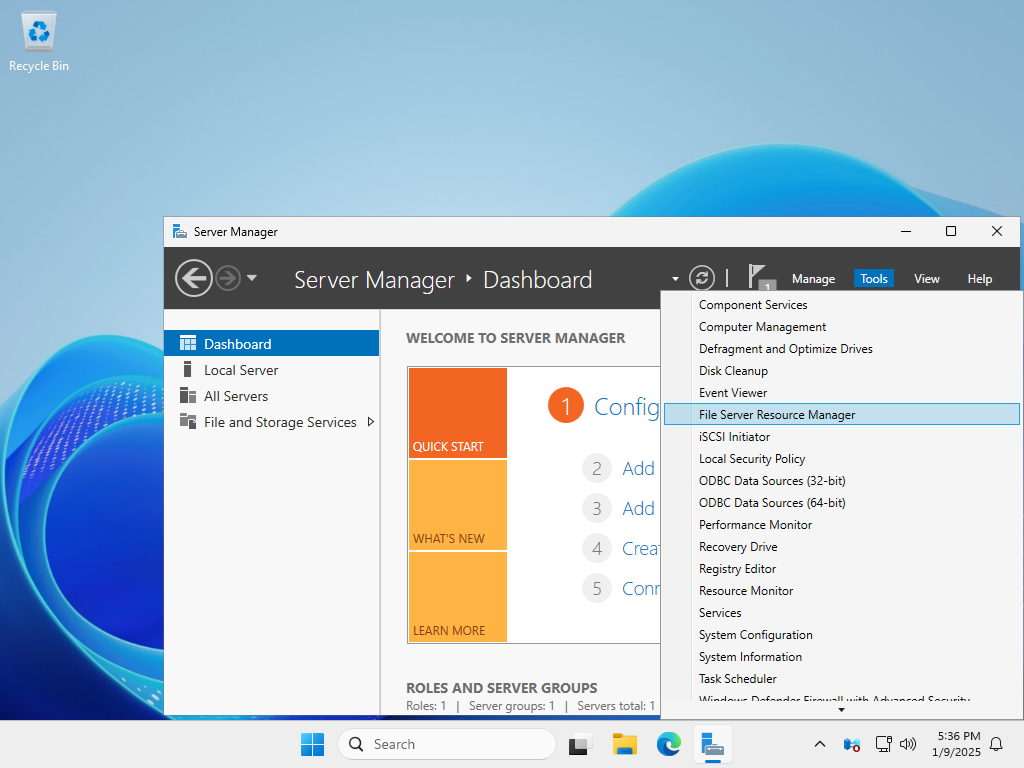
Task: Open System Information
Action: (841, 656)
